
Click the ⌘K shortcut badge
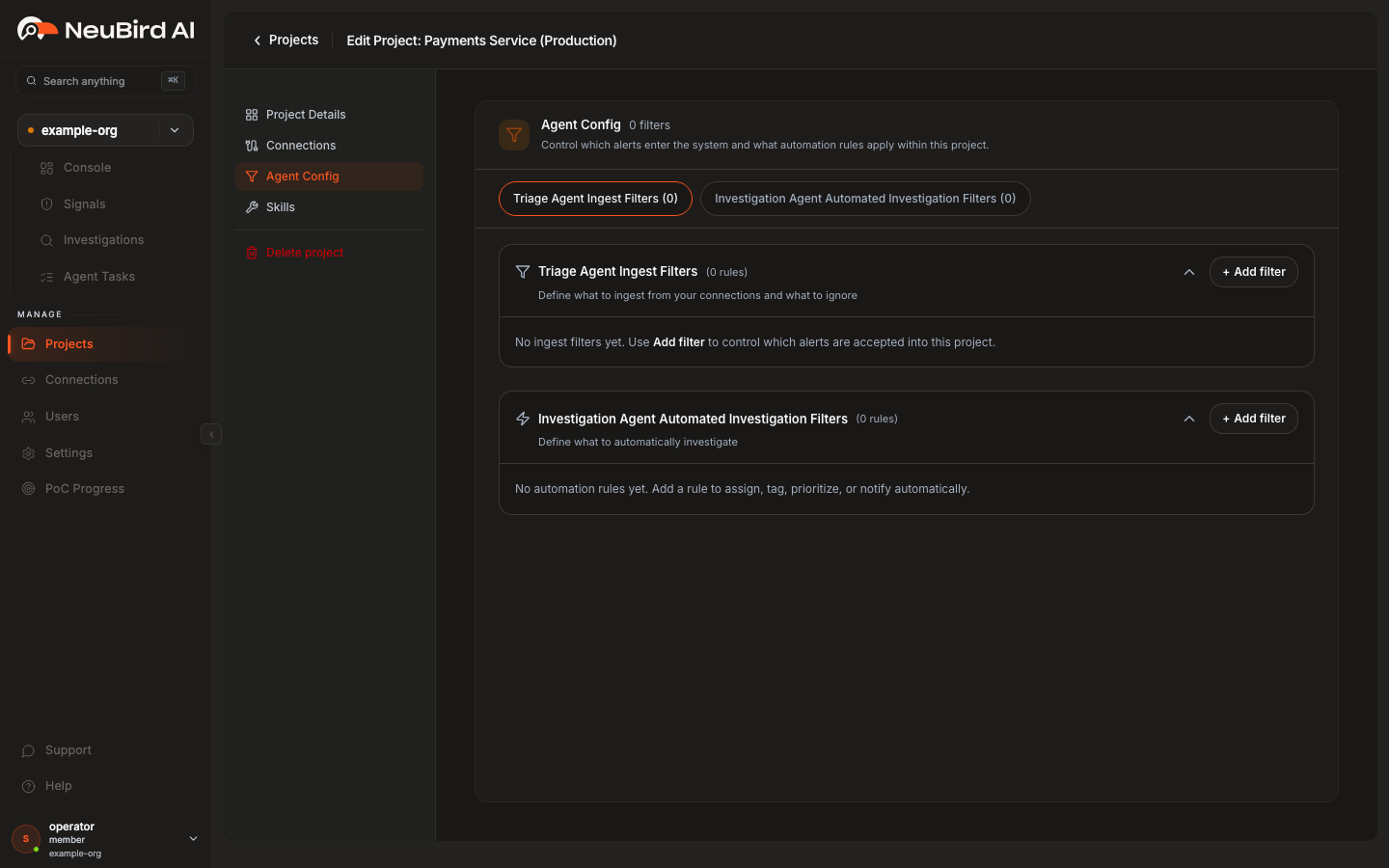click(173, 81)
